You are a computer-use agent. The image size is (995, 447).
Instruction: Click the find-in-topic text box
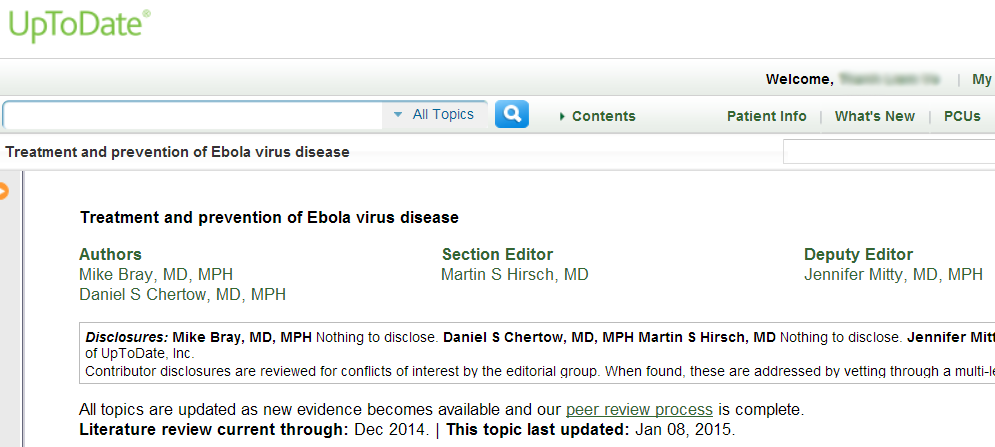889,152
